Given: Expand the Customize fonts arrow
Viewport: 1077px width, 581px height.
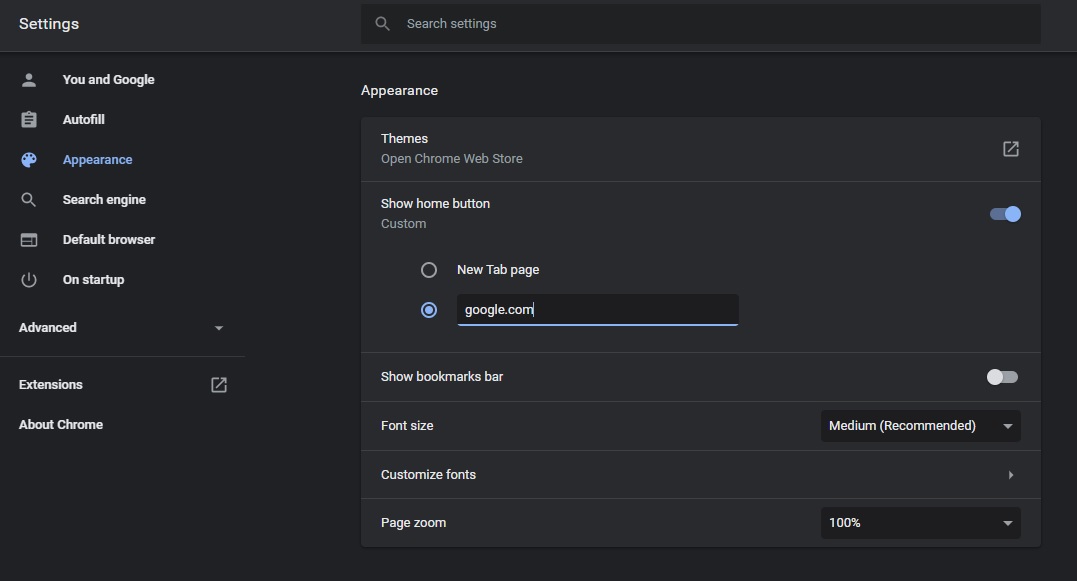Looking at the screenshot, I should [x=1010, y=475].
